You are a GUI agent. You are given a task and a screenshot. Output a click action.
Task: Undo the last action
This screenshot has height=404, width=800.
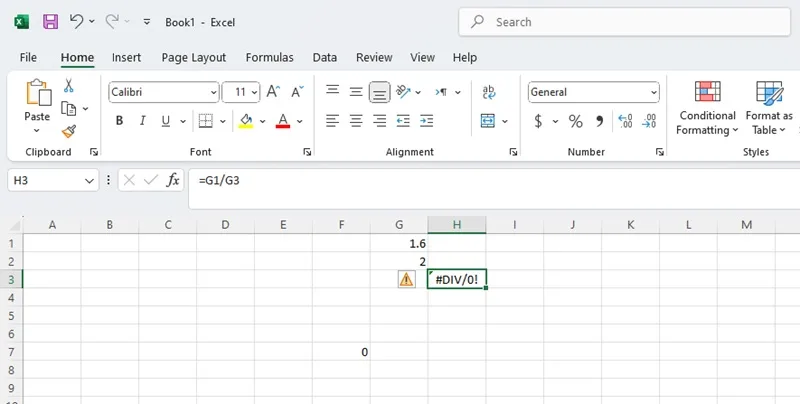(x=77, y=21)
